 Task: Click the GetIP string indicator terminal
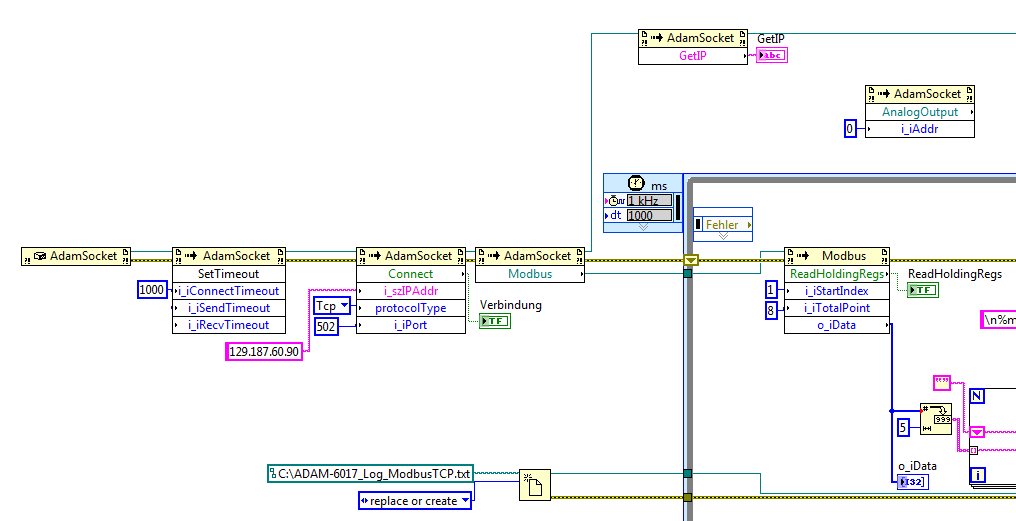point(772,56)
